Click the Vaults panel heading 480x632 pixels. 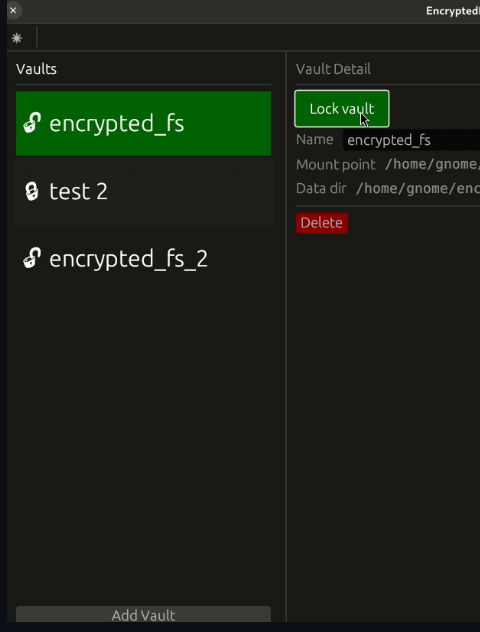[x=36, y=69]
